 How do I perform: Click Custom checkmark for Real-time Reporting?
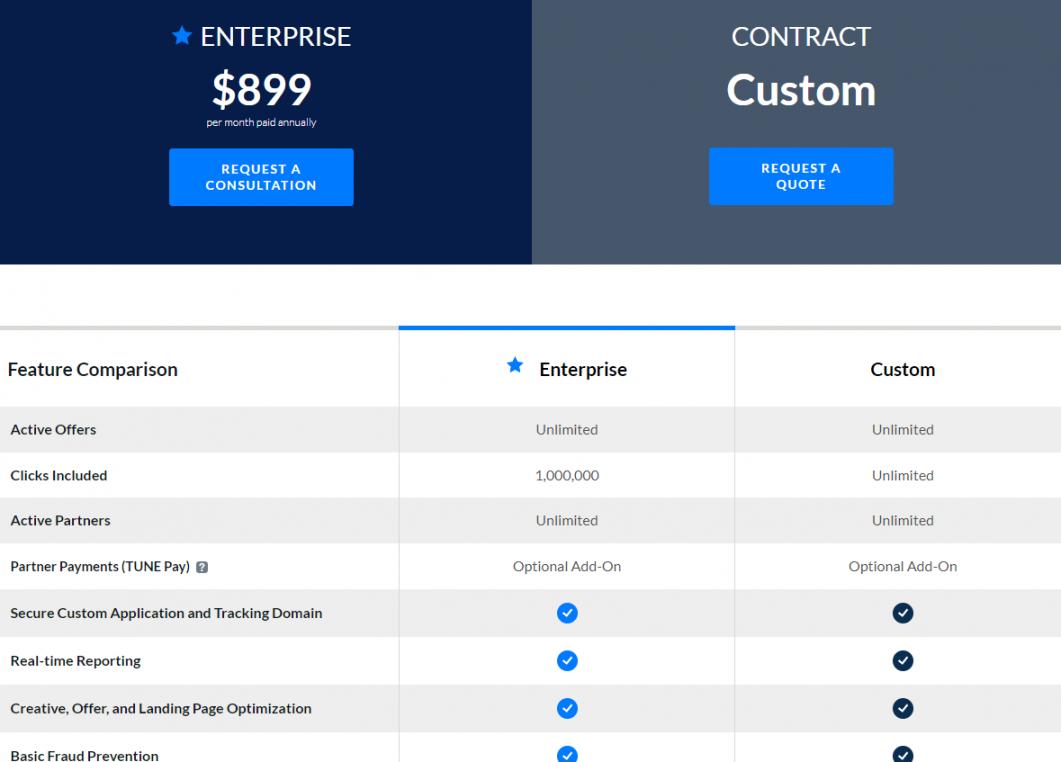[902, 661]
